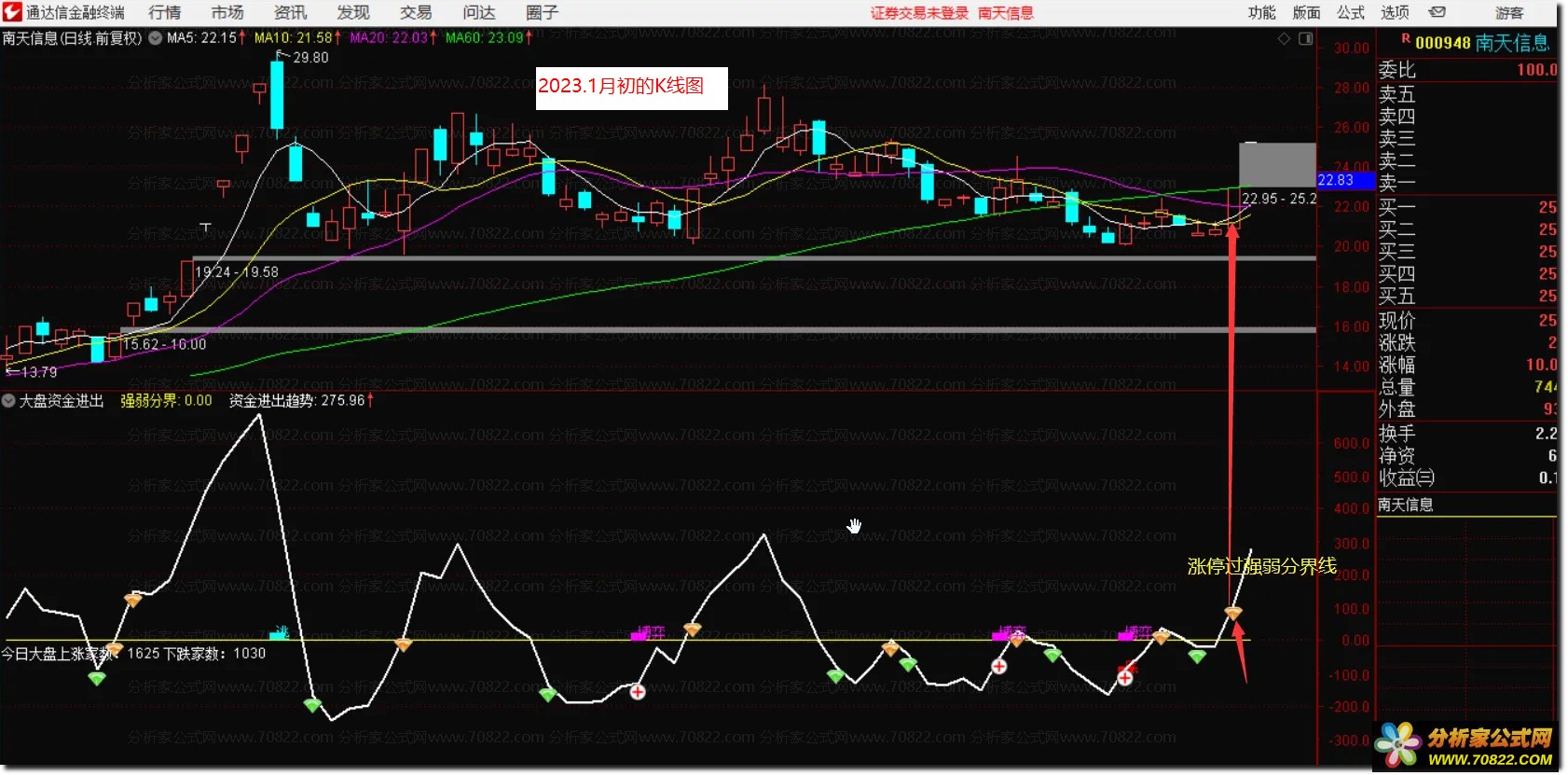Click the red 南天信息 title link

(1005, 13)
